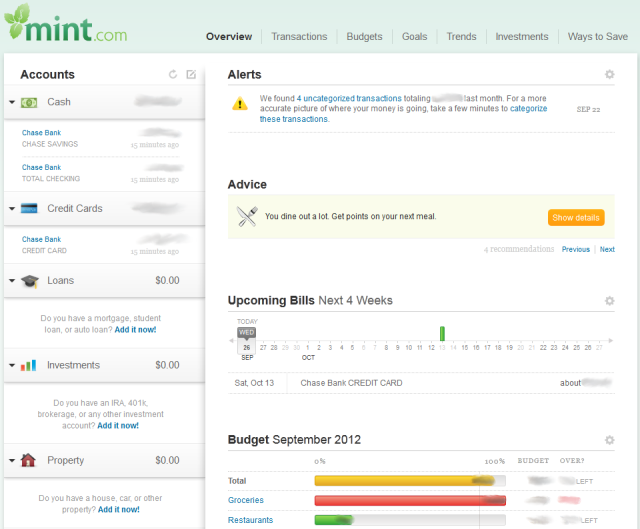The height and width of the screenshot is (529, 640).
Task: Open the 4 uncategorized transactions link
Action: pyautogui.click(x=349, y=98)
